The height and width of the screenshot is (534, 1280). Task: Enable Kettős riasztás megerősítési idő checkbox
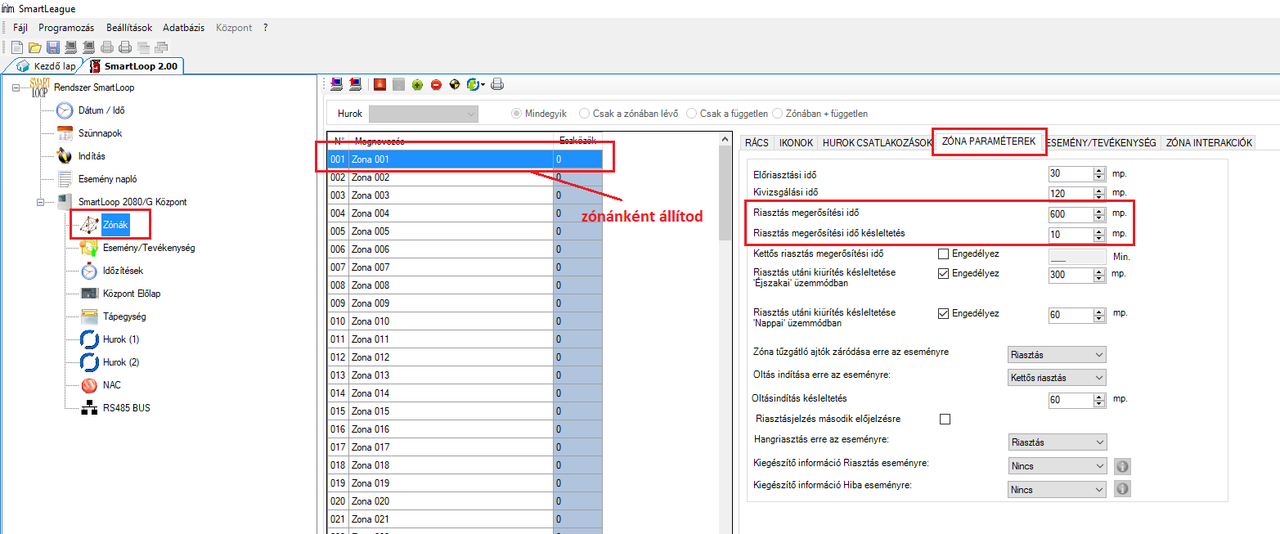tap(943, 254)
